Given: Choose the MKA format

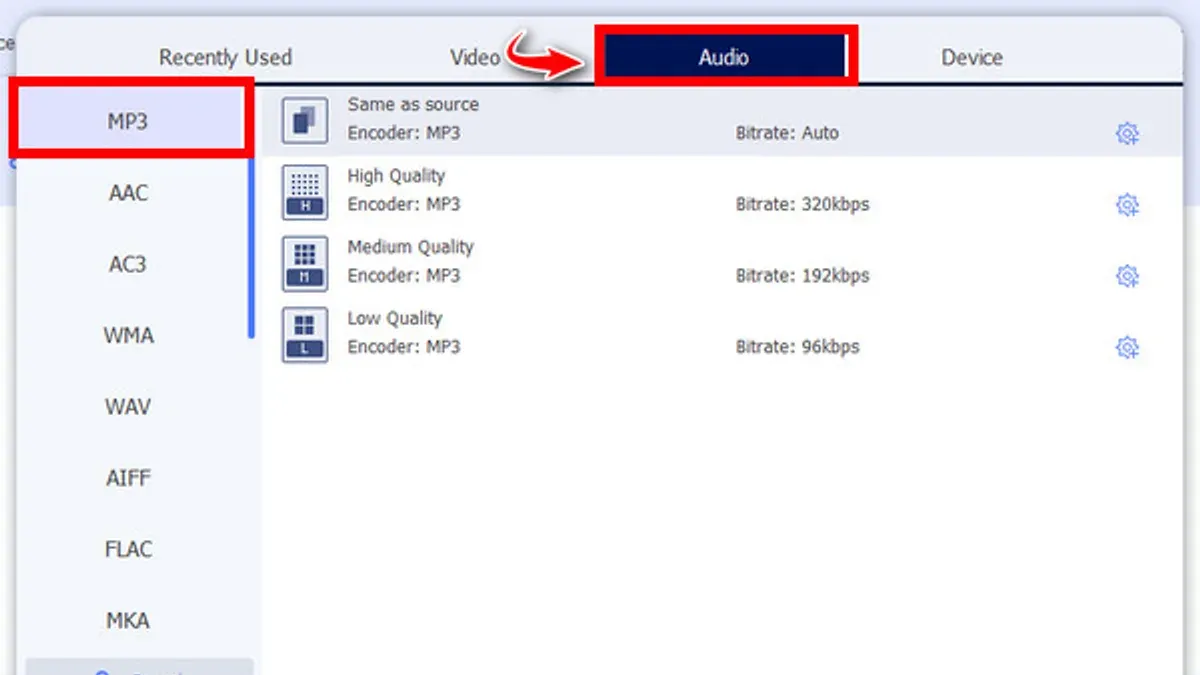Looking at the screenshot, I should pos(129,621).
